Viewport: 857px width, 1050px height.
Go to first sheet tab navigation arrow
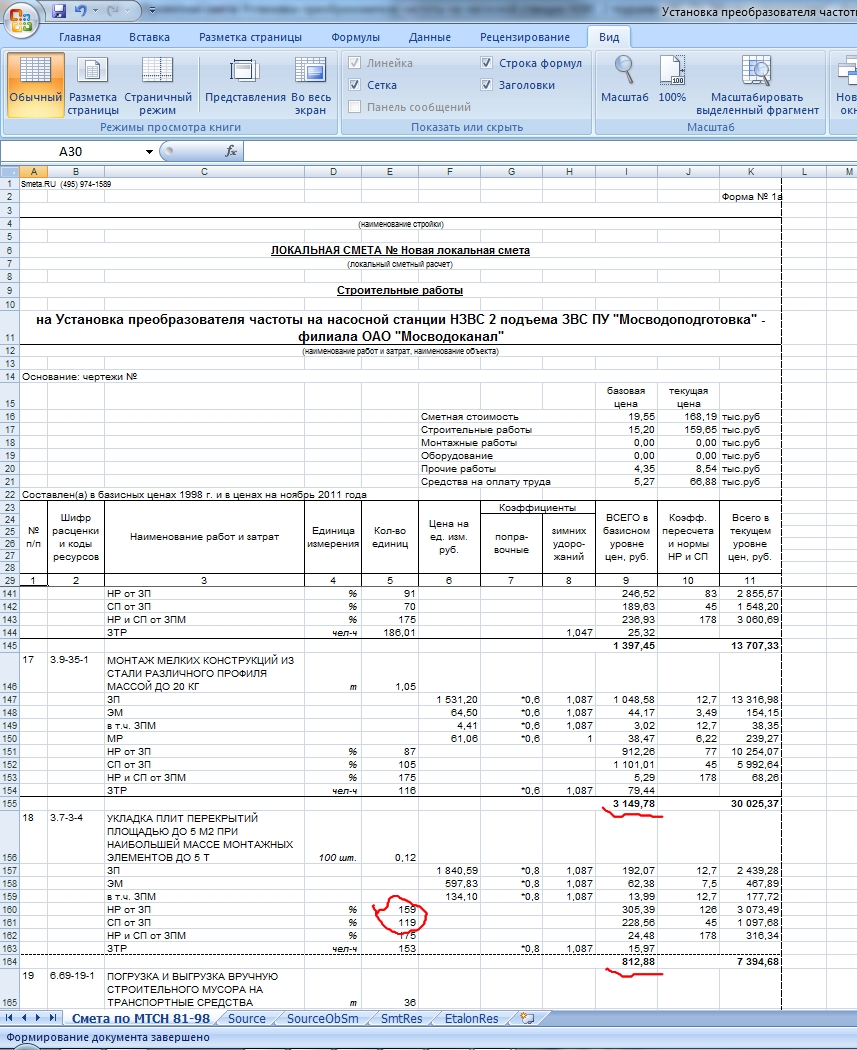point(9,1018)
